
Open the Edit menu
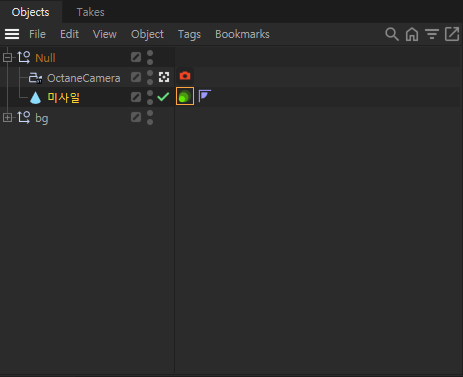pos(69,34)
